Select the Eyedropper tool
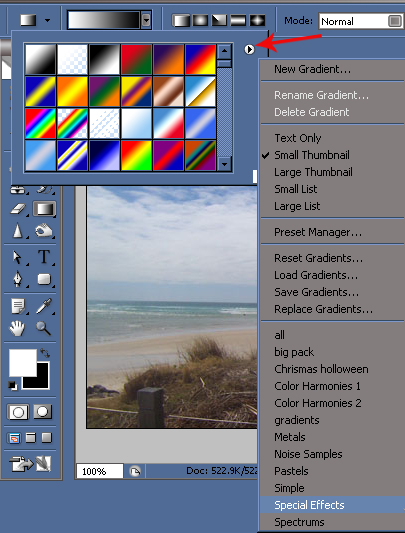 point(44,306)
